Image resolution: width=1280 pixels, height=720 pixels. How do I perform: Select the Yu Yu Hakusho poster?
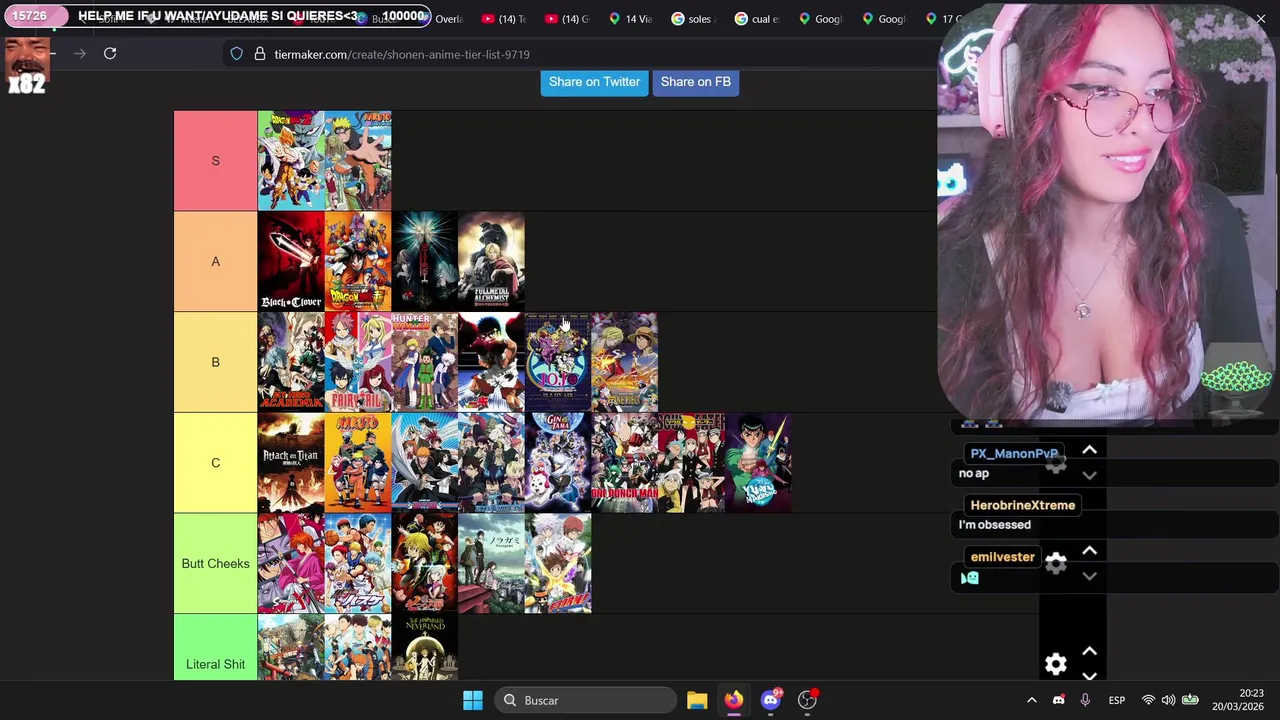[758, 463]
